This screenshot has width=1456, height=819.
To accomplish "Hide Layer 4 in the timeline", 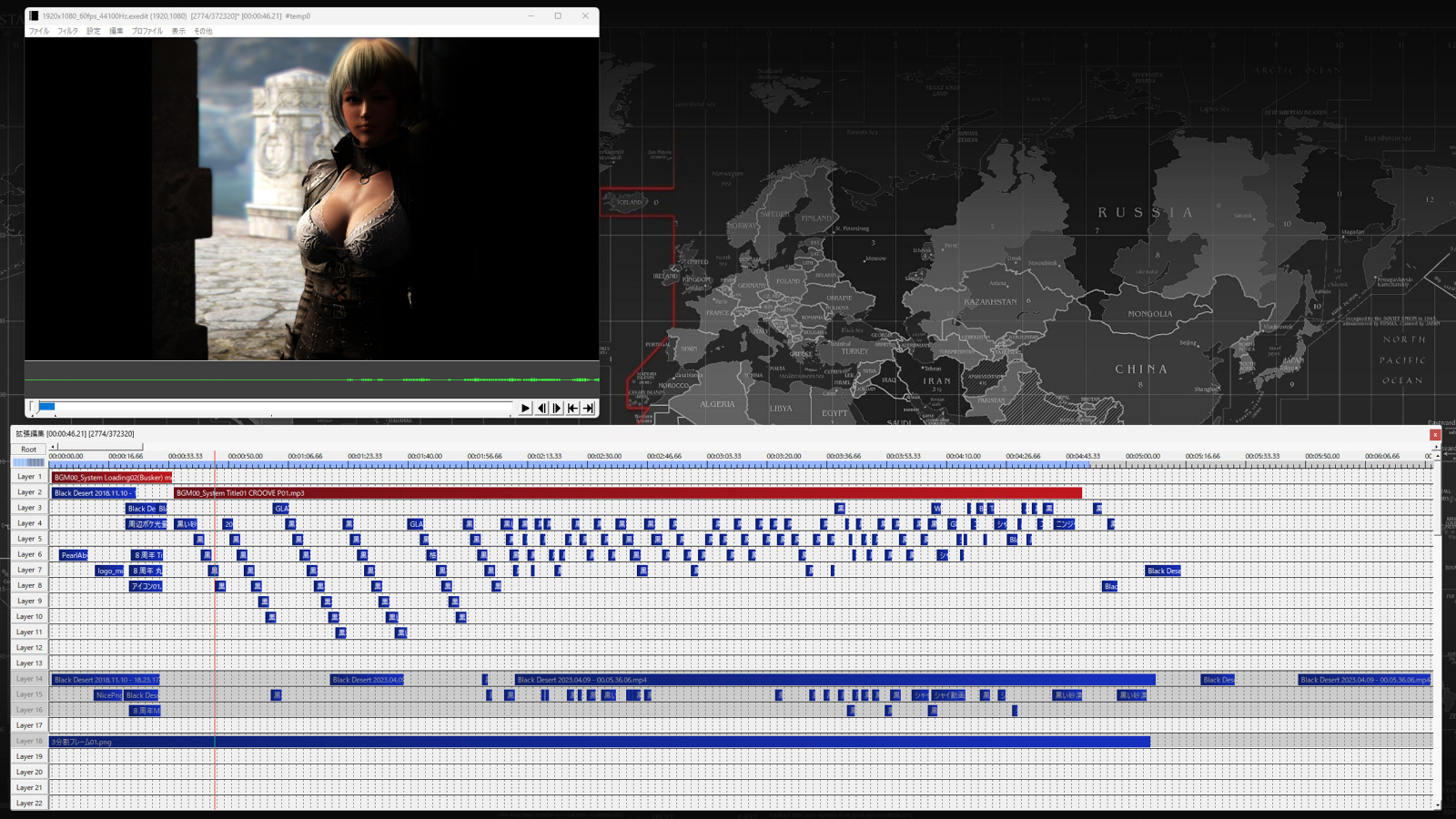I will pos(29,523).
